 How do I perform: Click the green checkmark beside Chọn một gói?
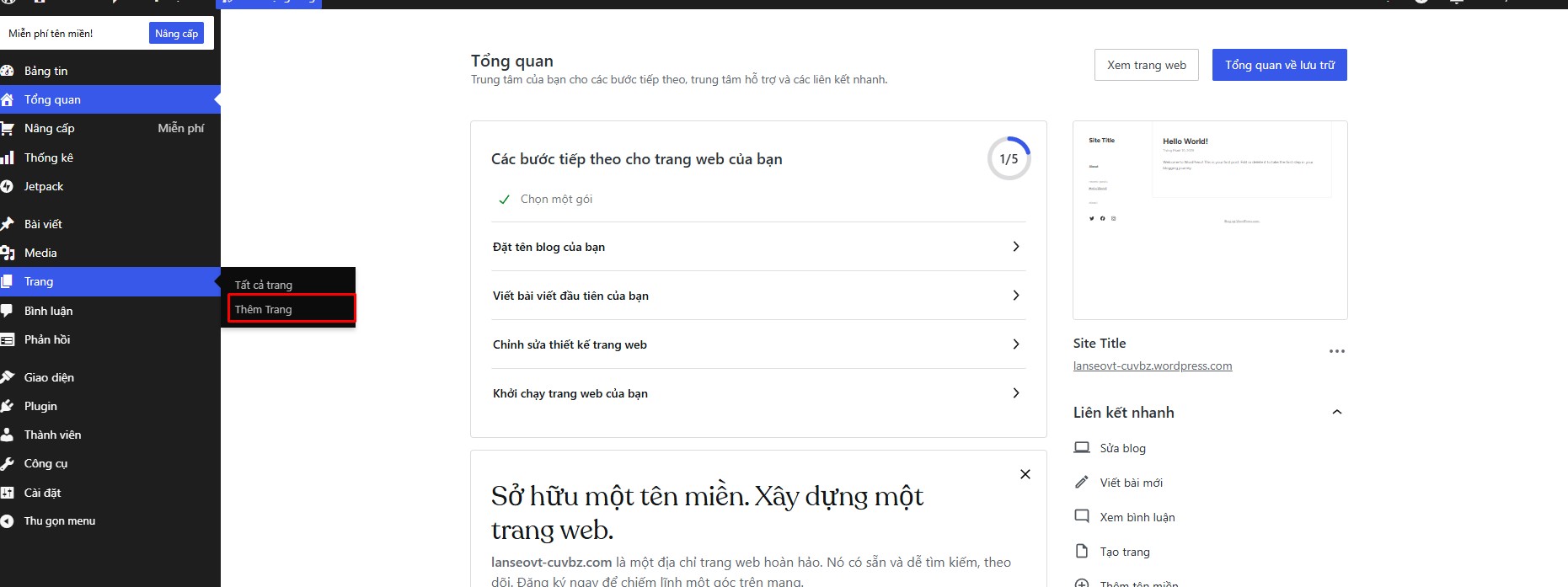pyautogui.click(x=504, y=200)
